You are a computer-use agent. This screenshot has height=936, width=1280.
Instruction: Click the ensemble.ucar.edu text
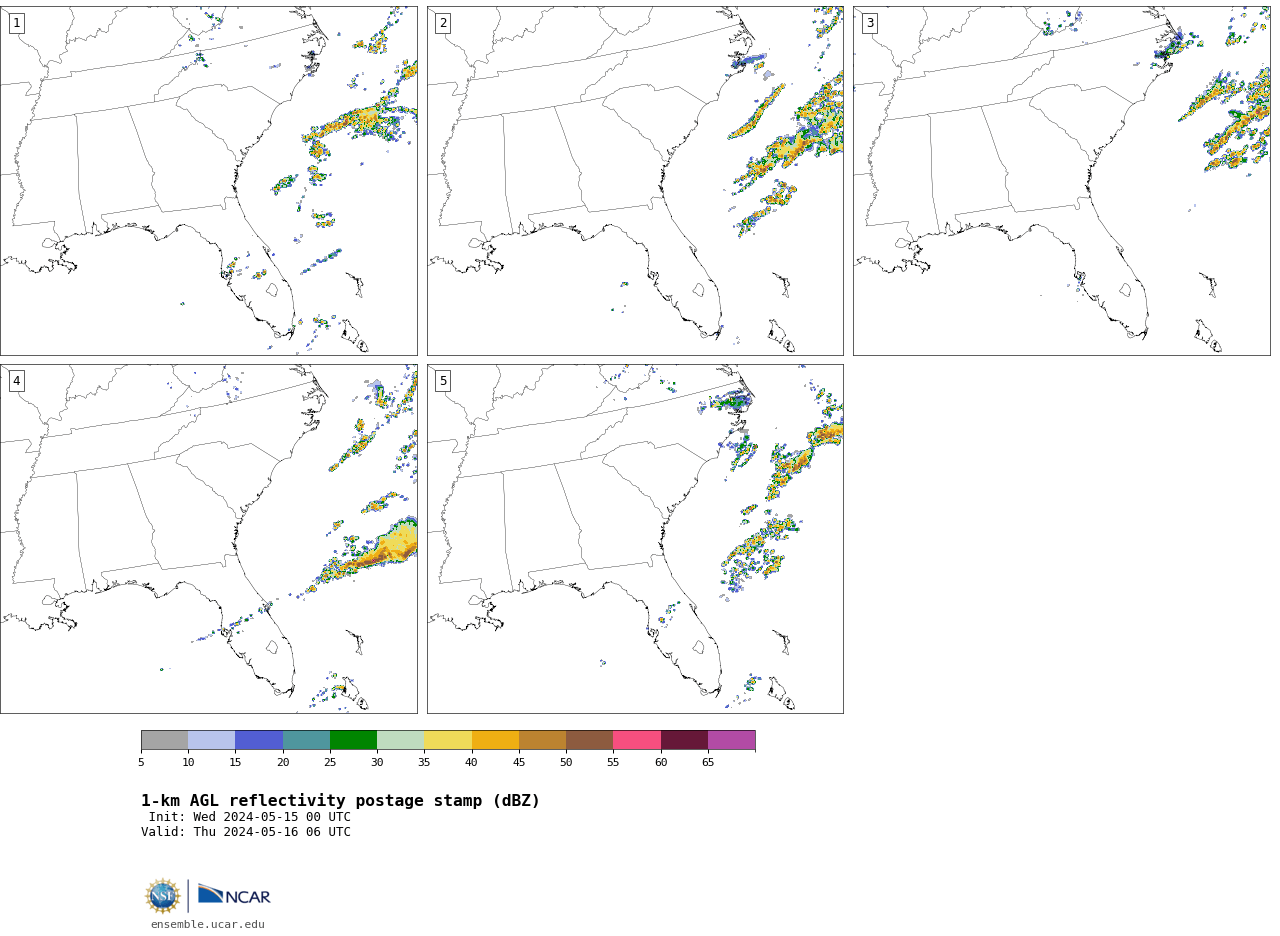click(x=208, y=925)
